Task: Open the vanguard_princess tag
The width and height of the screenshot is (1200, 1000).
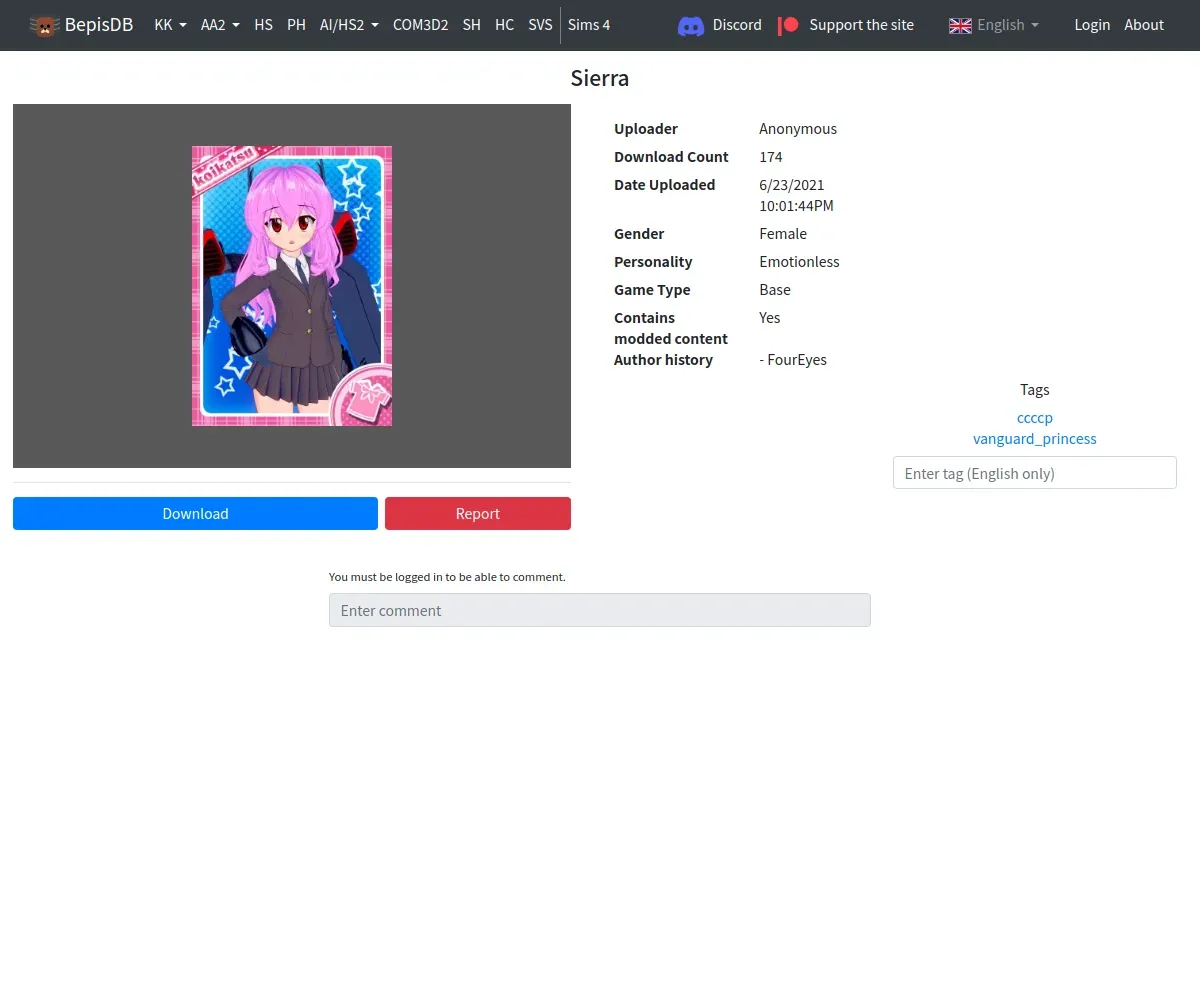Action: (x=1035, y=439)
